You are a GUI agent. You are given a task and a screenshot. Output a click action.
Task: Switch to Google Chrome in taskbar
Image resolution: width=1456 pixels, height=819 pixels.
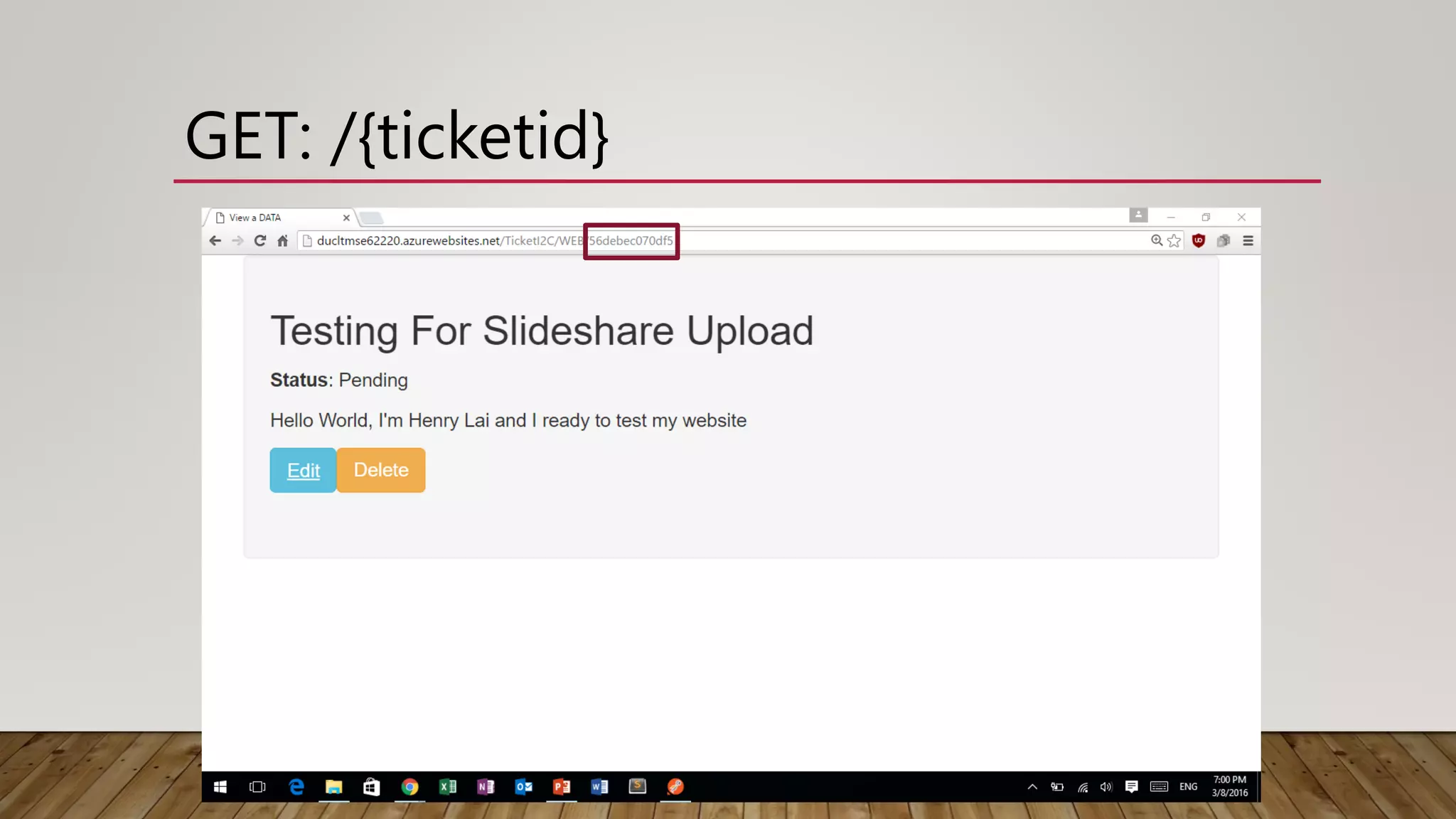409,786
